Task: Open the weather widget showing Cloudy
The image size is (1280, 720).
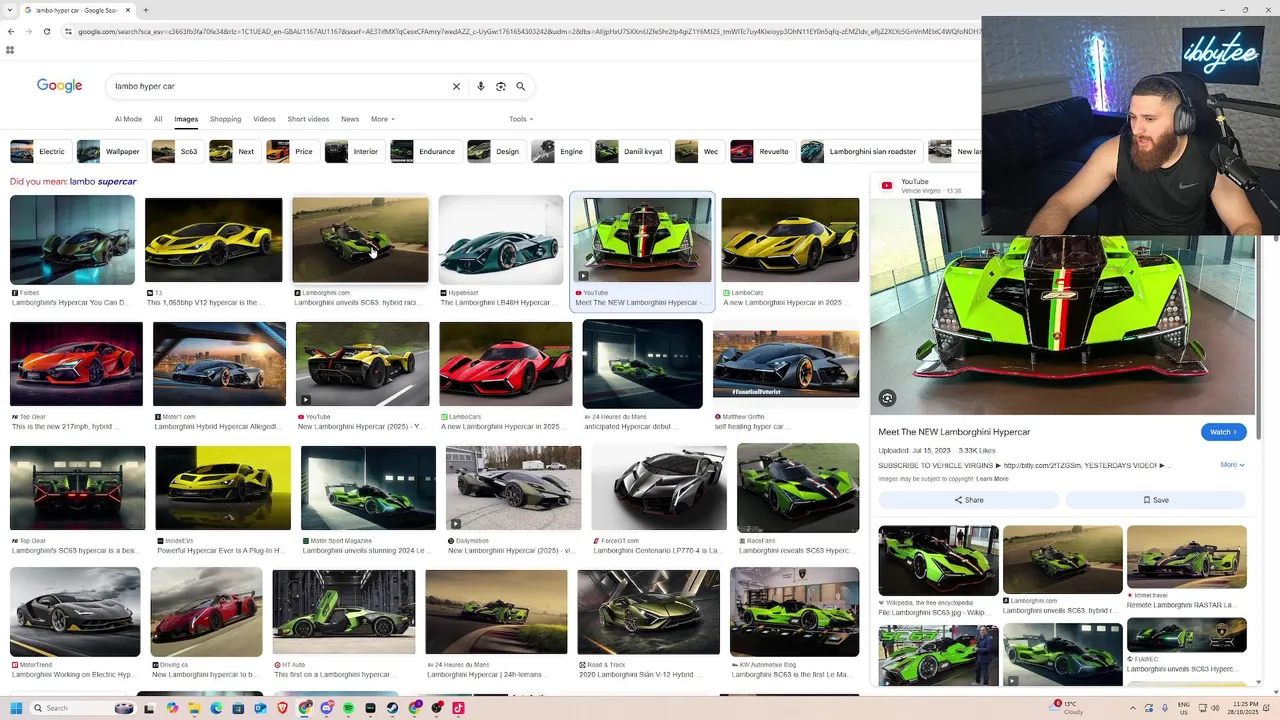Action: (x=1068, y=708)
